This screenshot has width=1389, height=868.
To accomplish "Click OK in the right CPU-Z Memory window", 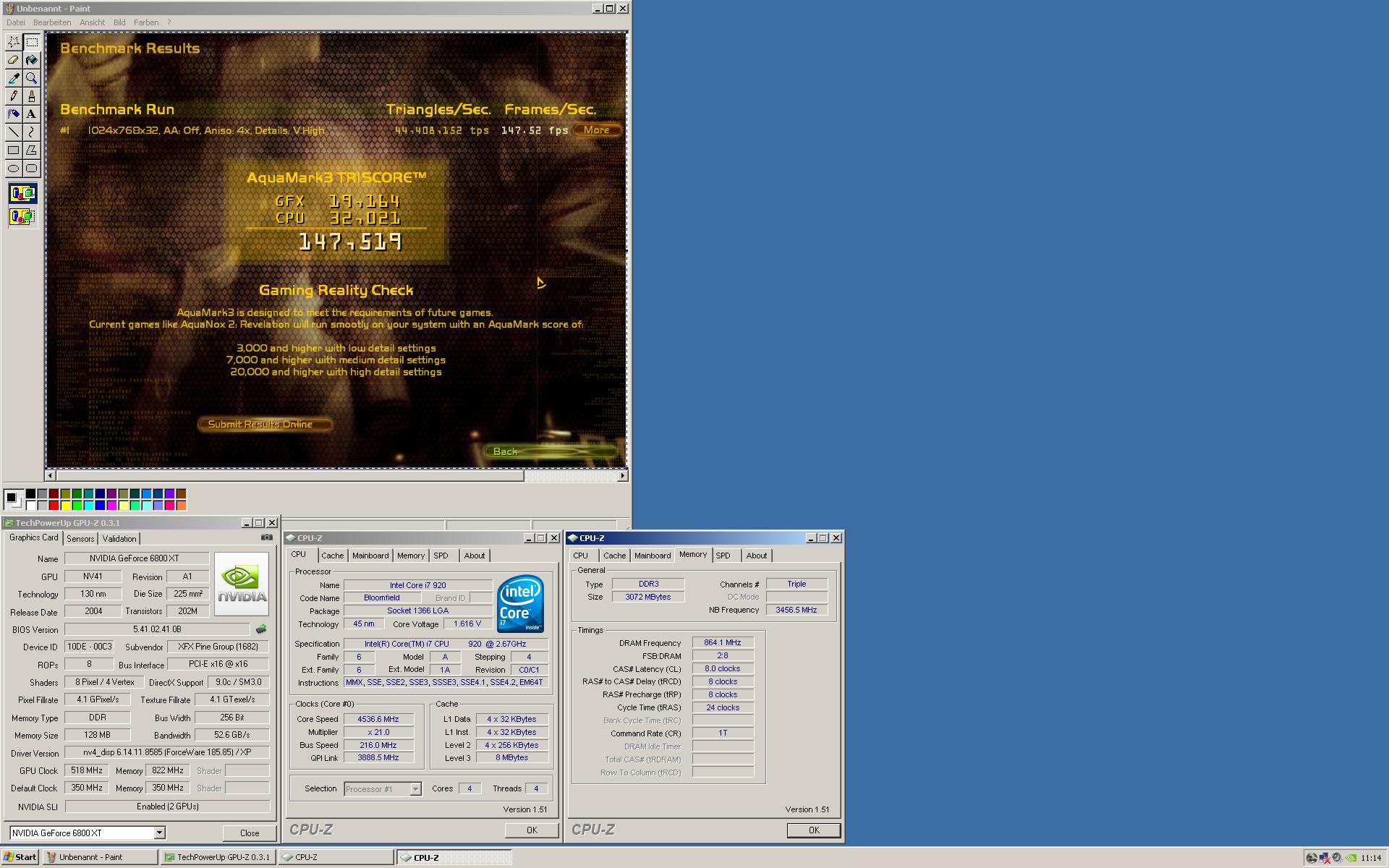I will [814, 830].
